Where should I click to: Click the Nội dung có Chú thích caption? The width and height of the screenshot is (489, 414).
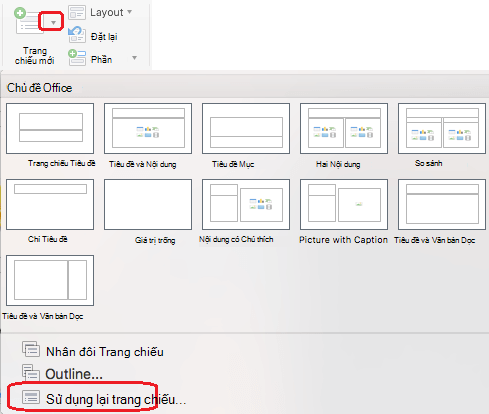236,239
